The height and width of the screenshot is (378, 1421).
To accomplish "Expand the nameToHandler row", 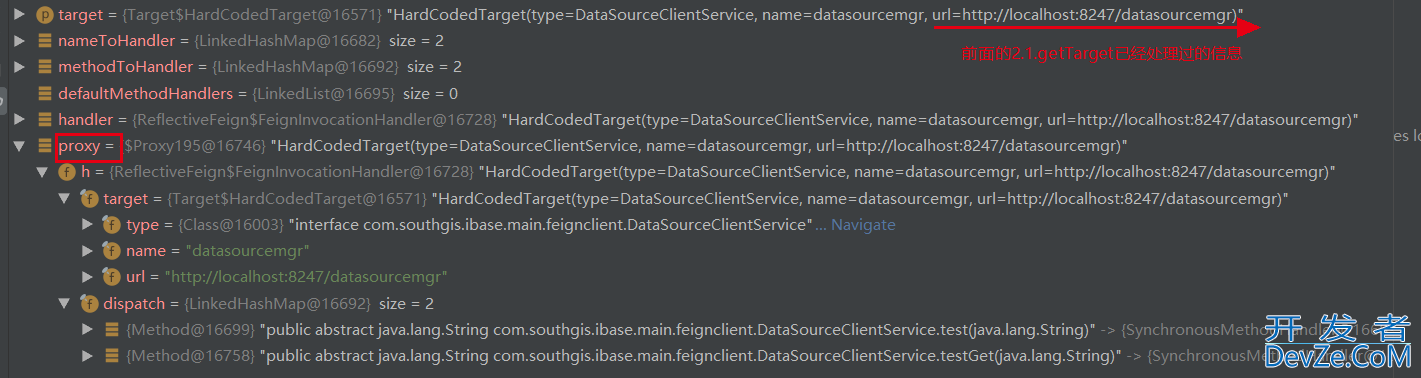I will 19,41.
